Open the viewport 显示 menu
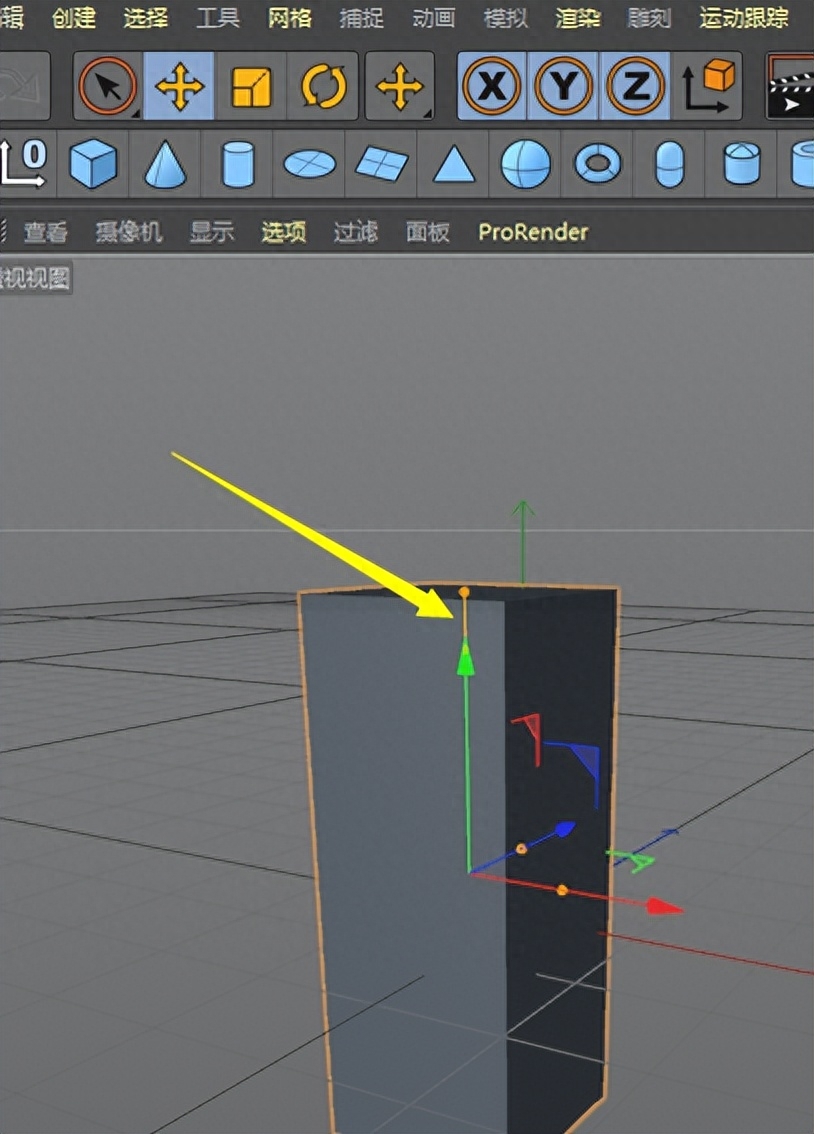Screen dimensions: 814x1134 point(212,232)
